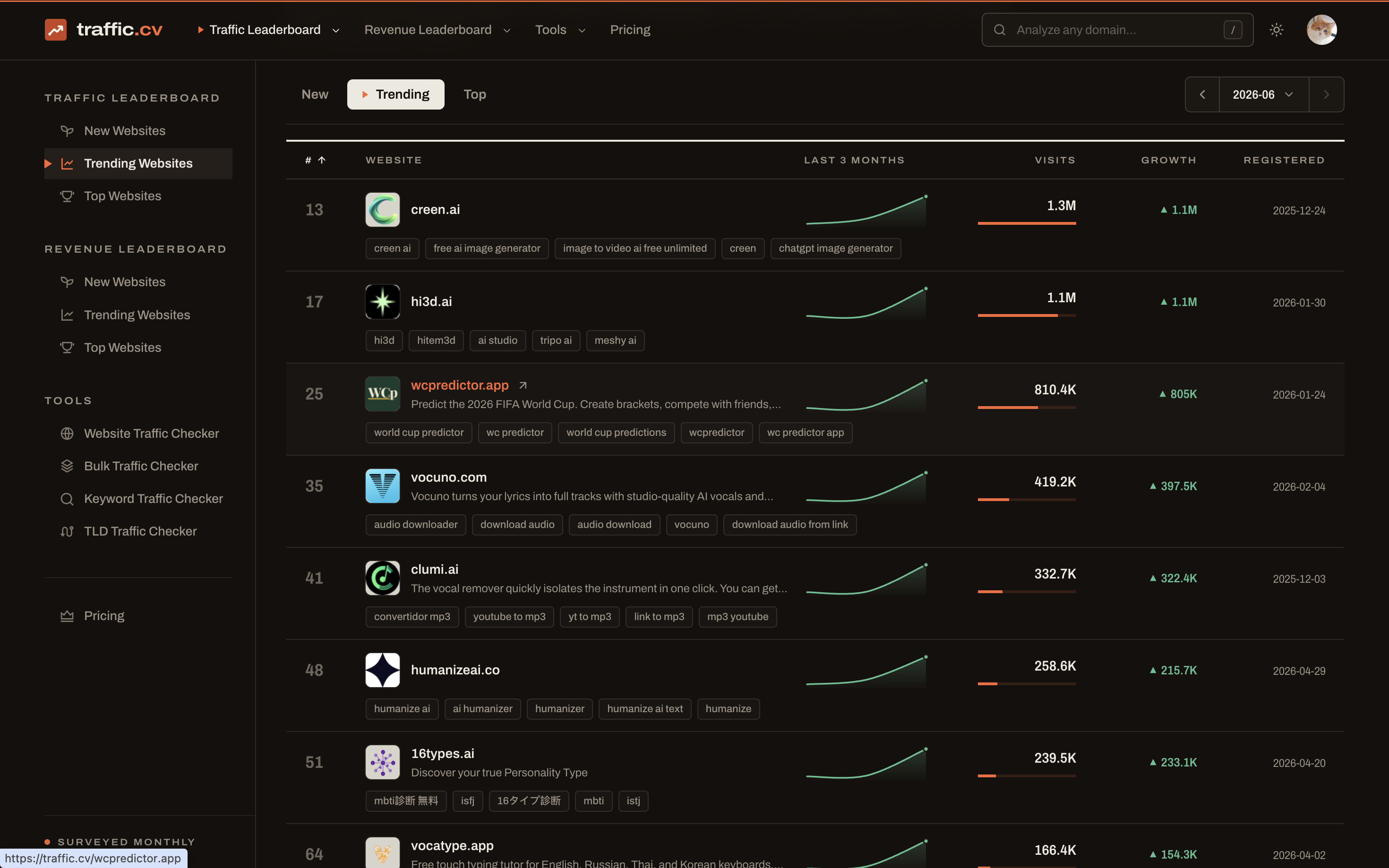Open the humanizeai.co website entry
Screen dimensions: 1389x868
click(x=455, y=670)
